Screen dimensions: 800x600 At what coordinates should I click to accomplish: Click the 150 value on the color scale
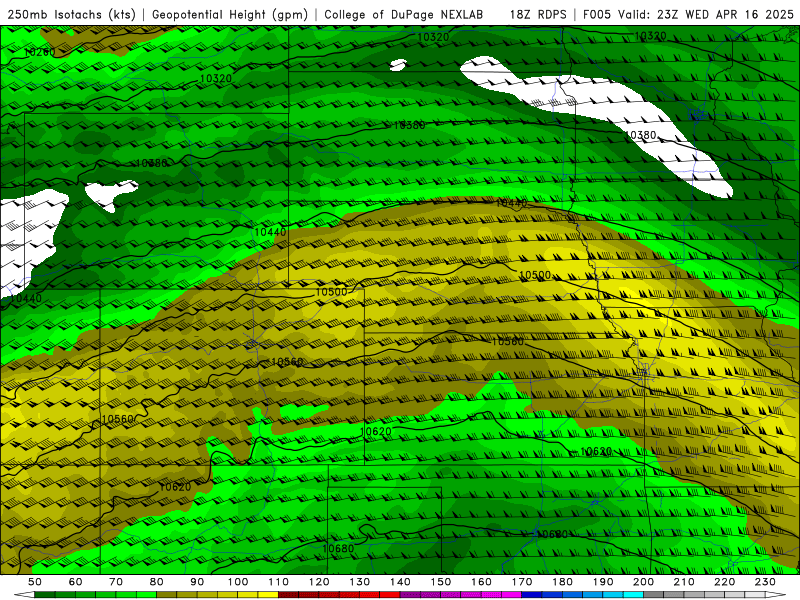pyautogui.click(x=441, y=582)
